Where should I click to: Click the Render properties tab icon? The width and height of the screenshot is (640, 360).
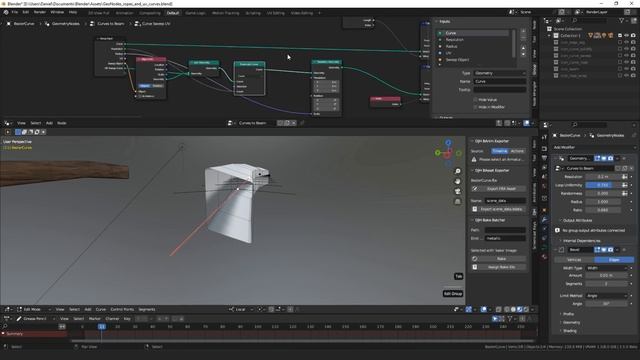(544, 148)
